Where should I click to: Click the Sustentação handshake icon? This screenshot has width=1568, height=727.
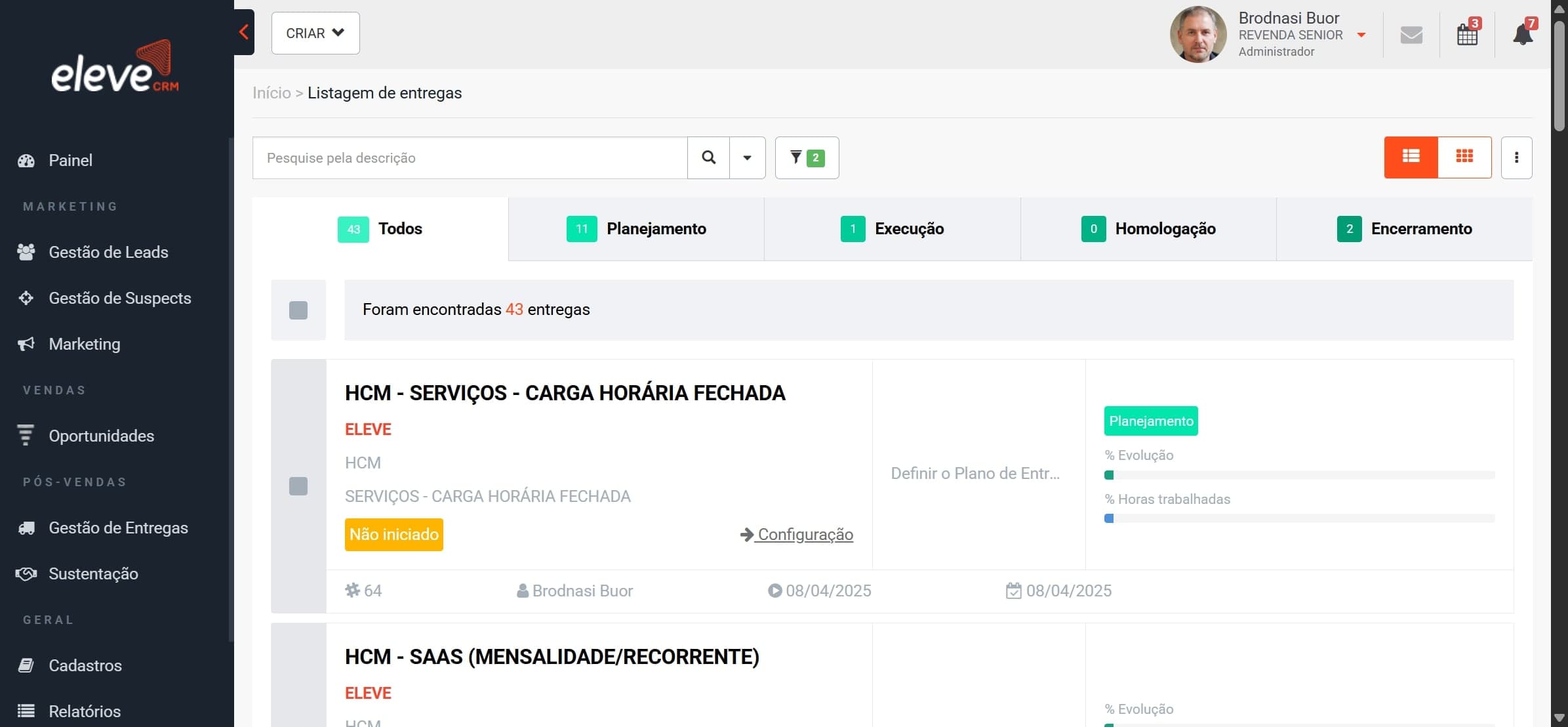pos(26,573)
